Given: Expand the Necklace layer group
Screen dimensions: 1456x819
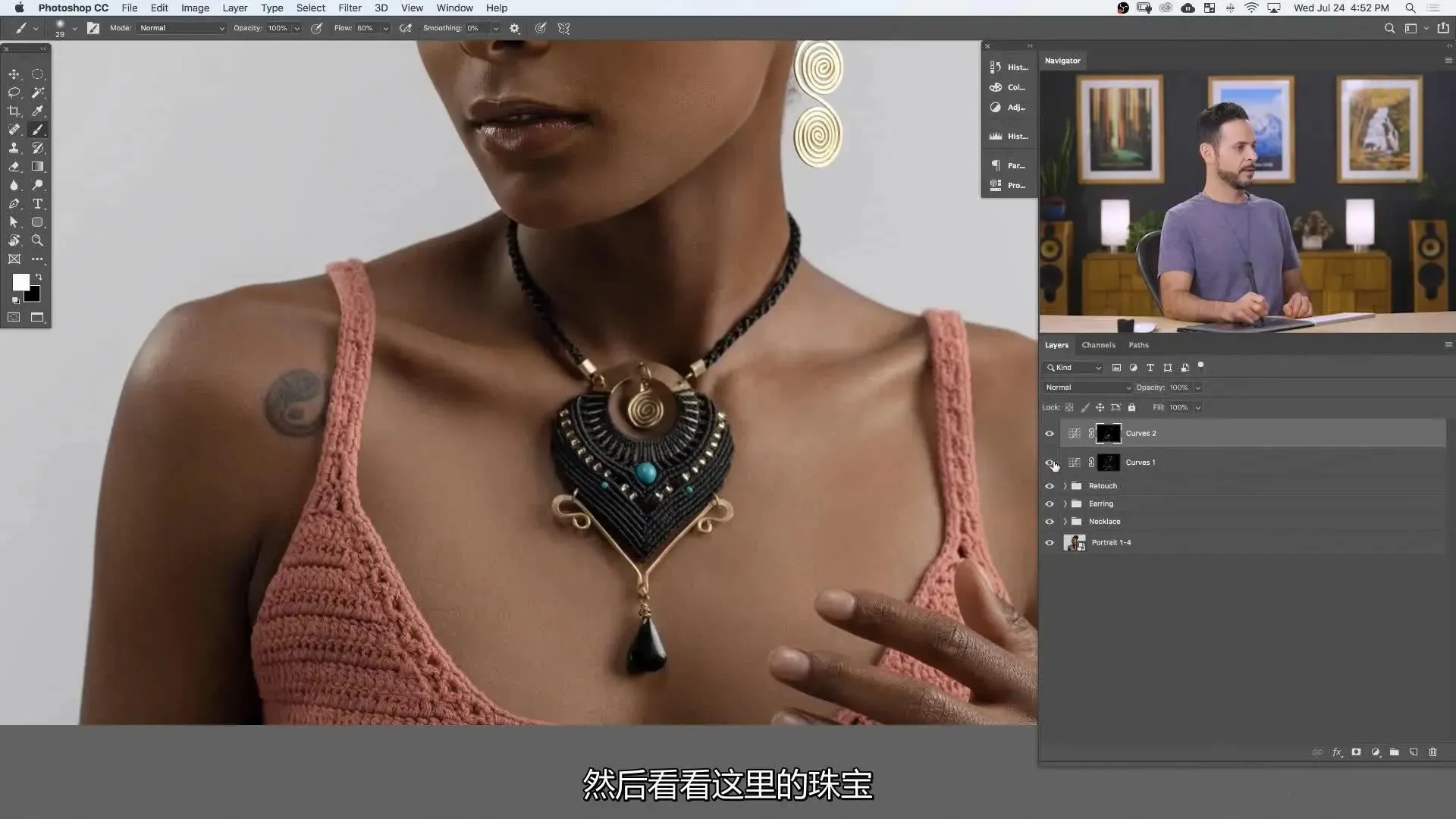Looking at the screenshot, I should (x=1065, y=522).
